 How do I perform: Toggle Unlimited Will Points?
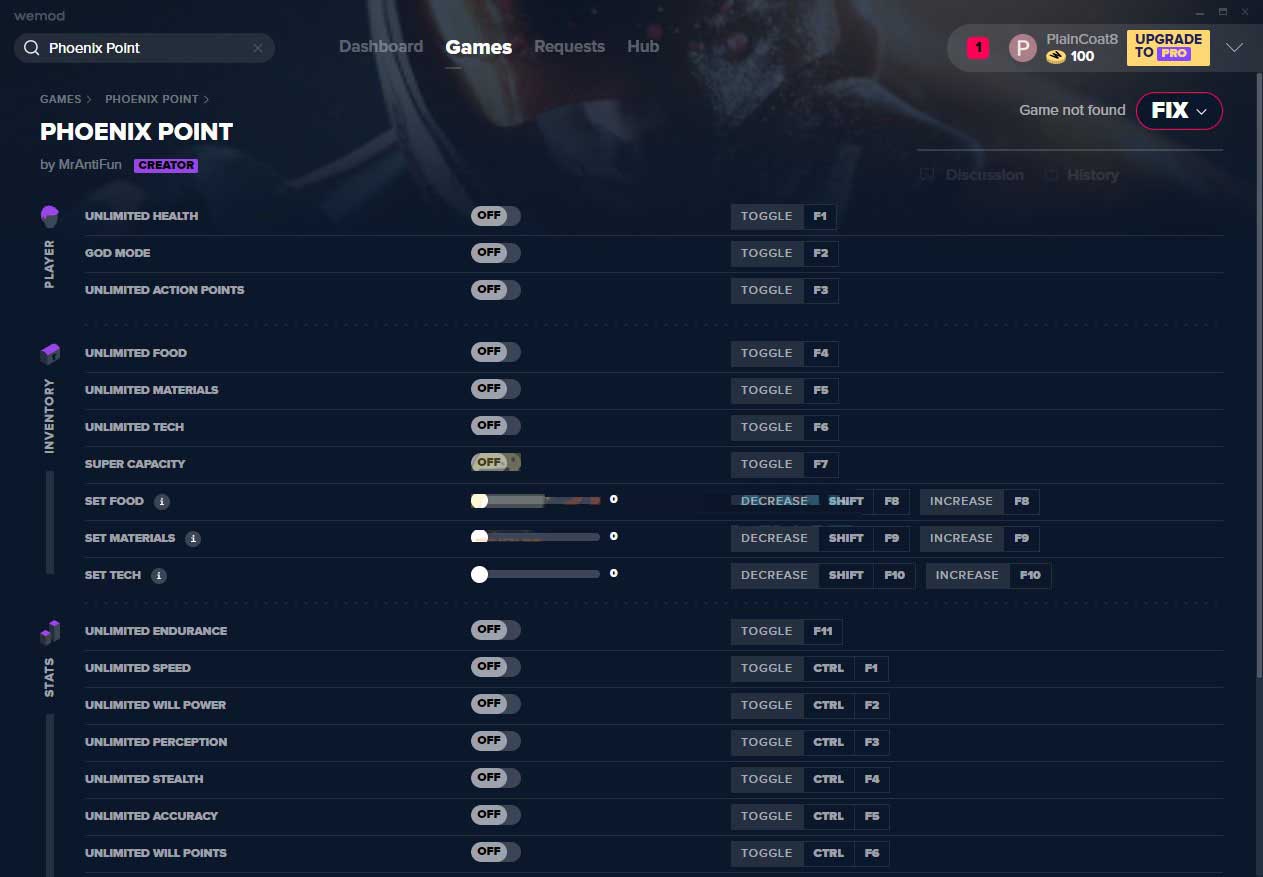(x=495, y=852)
